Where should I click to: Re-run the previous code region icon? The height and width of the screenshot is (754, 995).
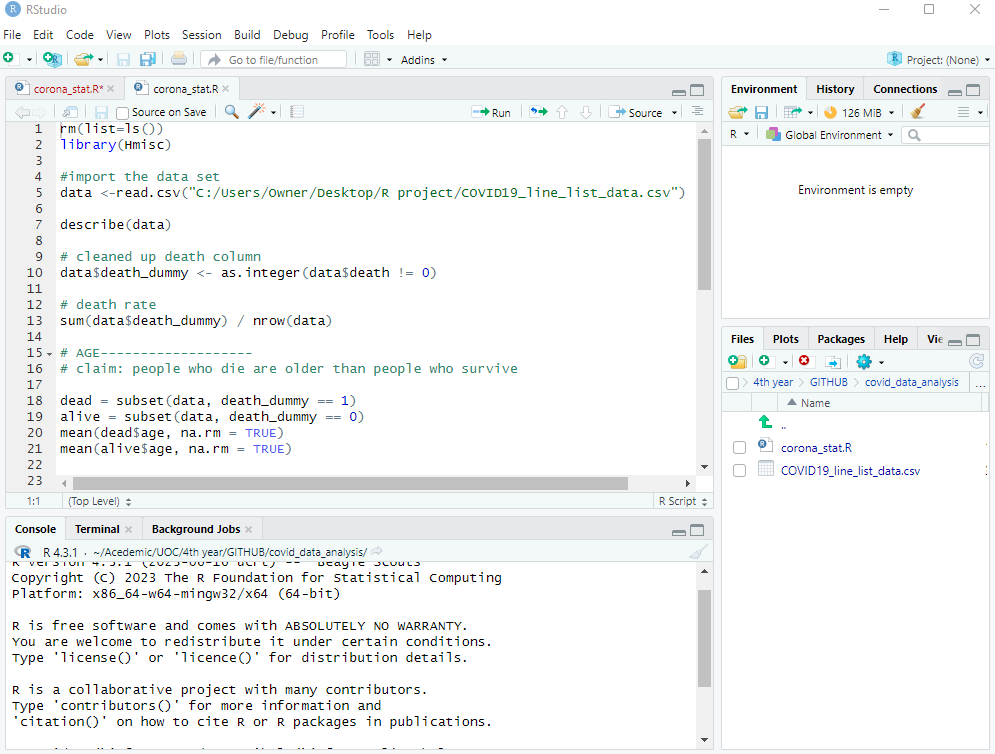538,112
